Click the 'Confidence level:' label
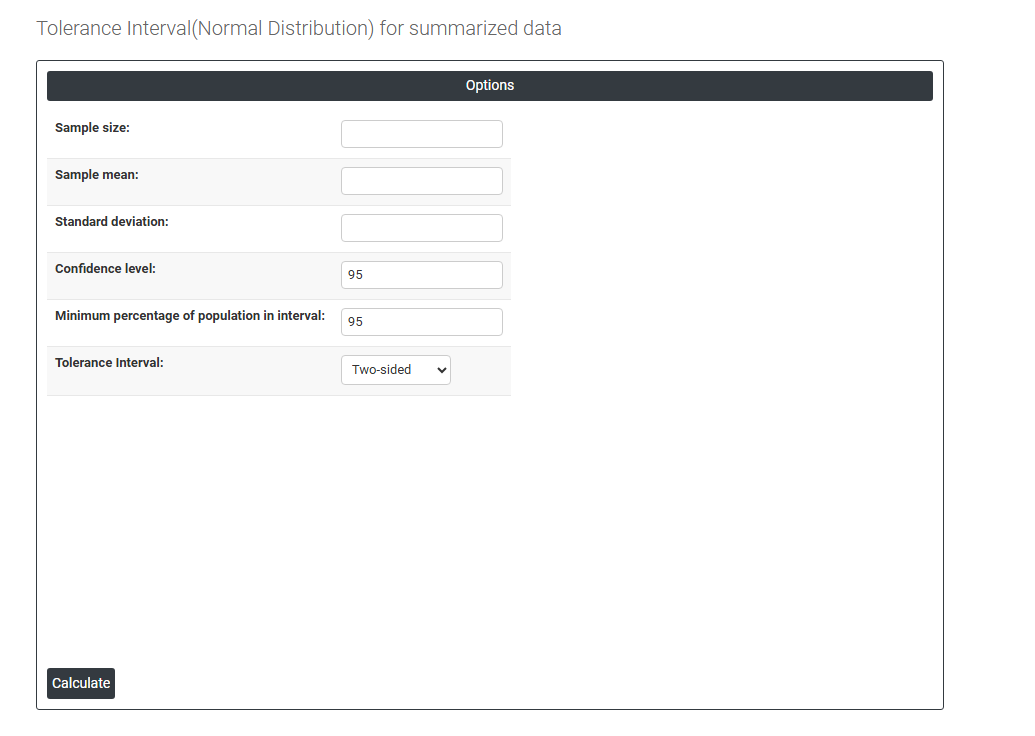The width and height of the screenshot is (1035, 736). click(x=105, y=269)
